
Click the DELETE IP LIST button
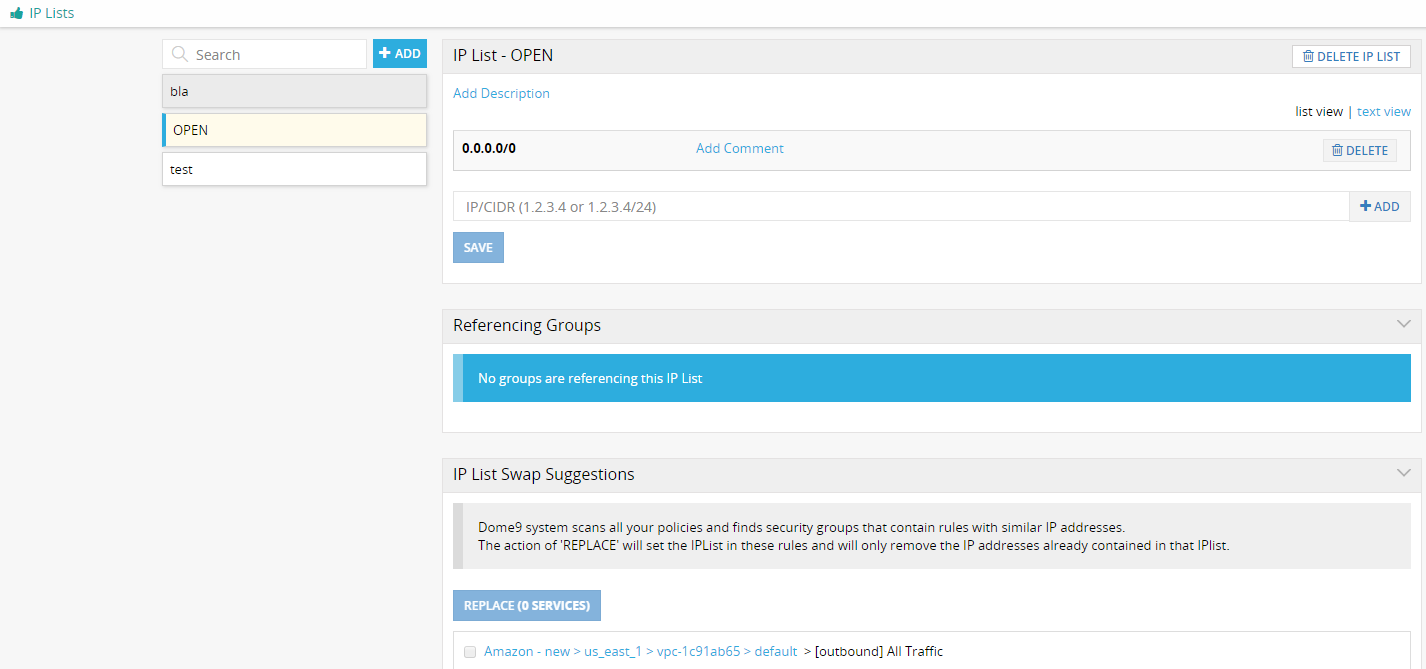1351,56
